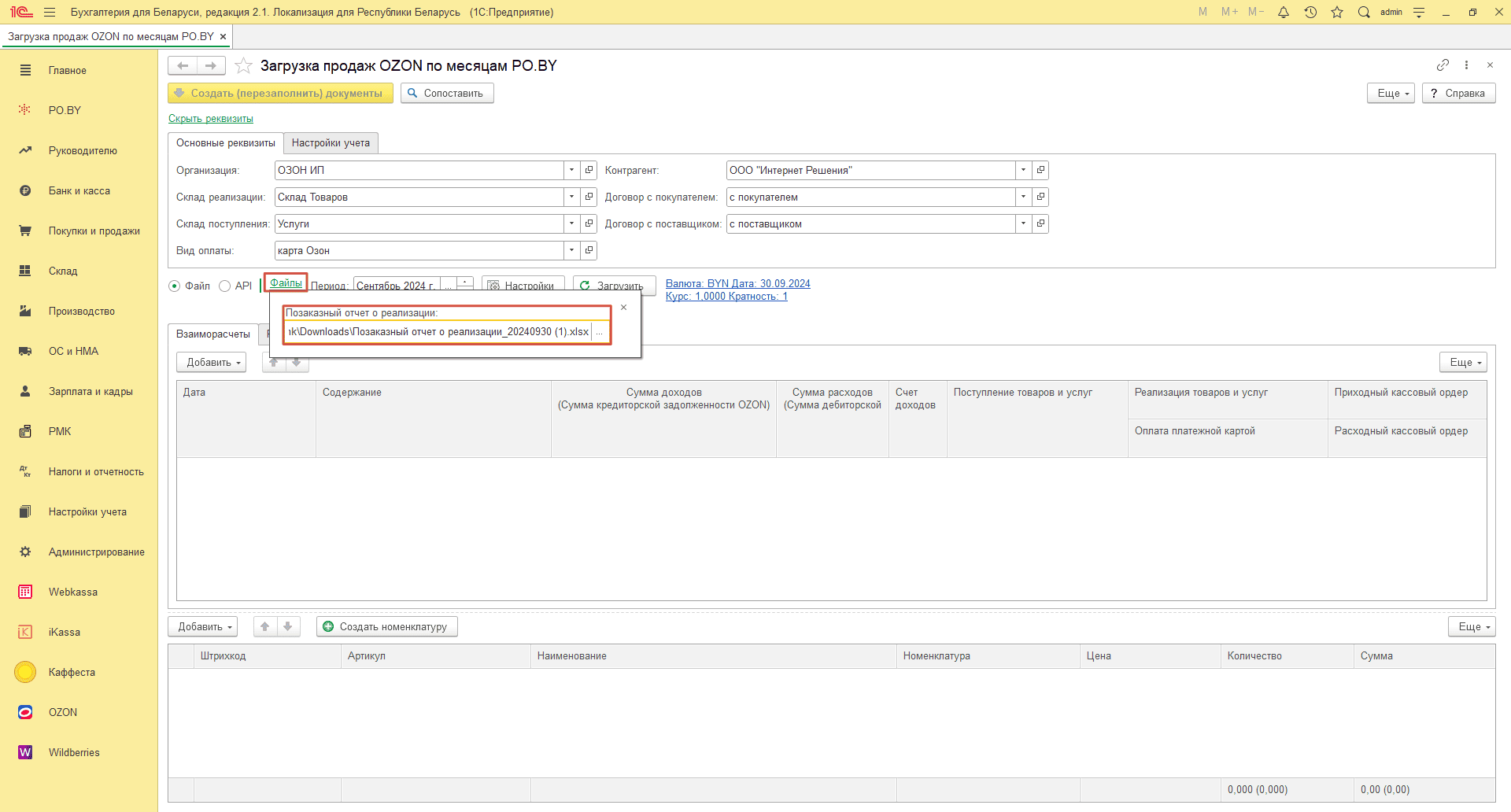
Task: Open top Еще dropdown menu
Action: click(1391, 93)
